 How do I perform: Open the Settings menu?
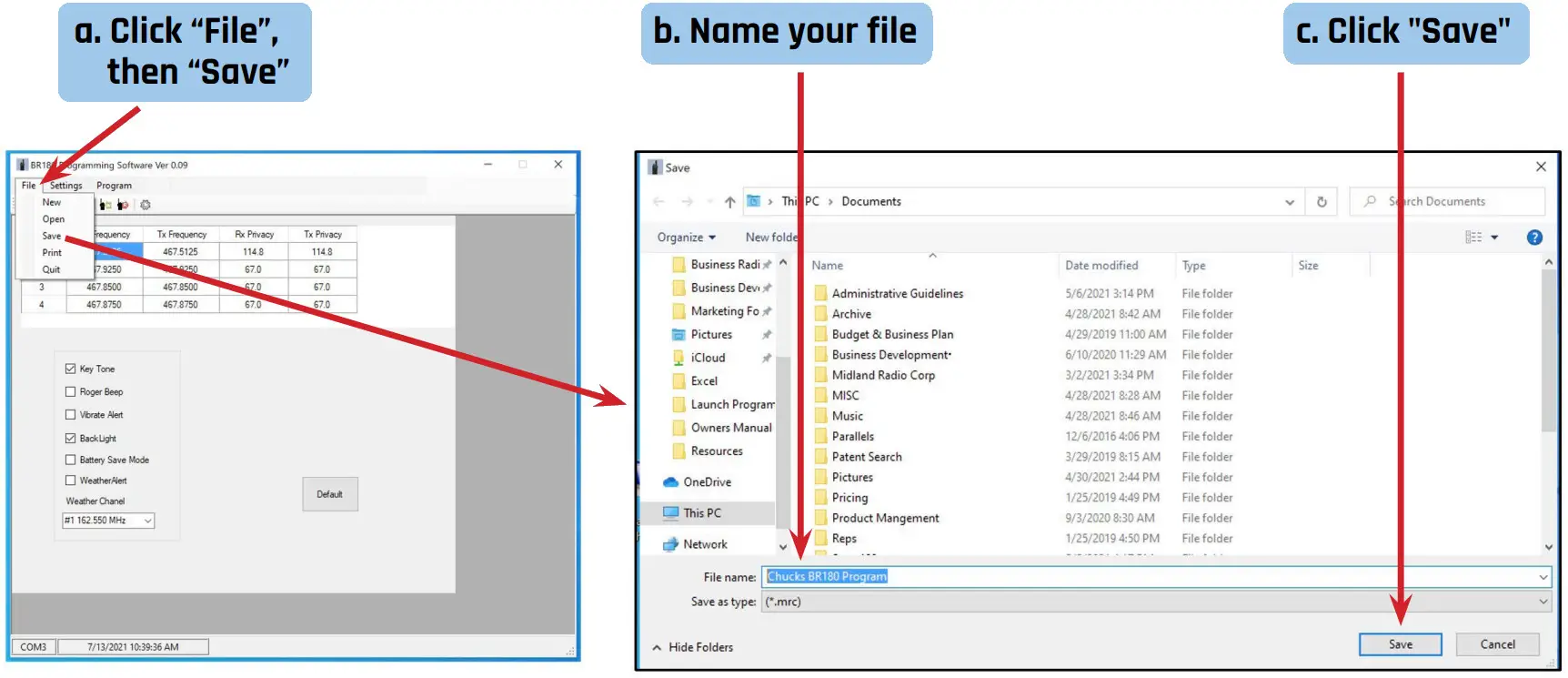tap(66, 186)
